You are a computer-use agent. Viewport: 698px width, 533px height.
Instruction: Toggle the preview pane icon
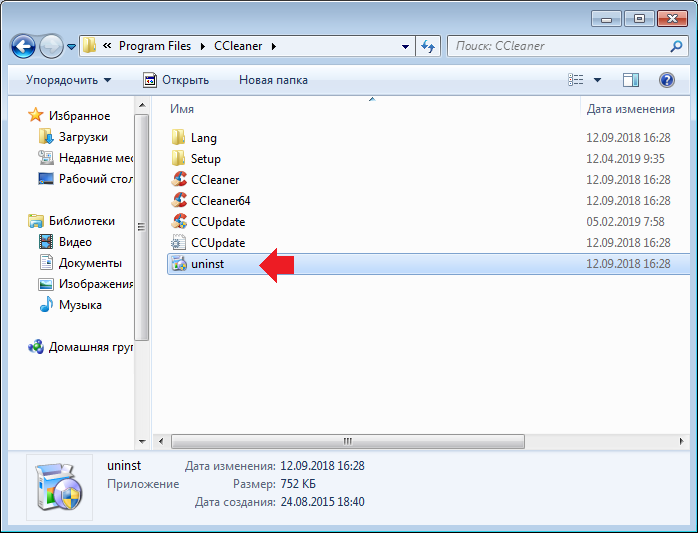click(x=631, y=80)
